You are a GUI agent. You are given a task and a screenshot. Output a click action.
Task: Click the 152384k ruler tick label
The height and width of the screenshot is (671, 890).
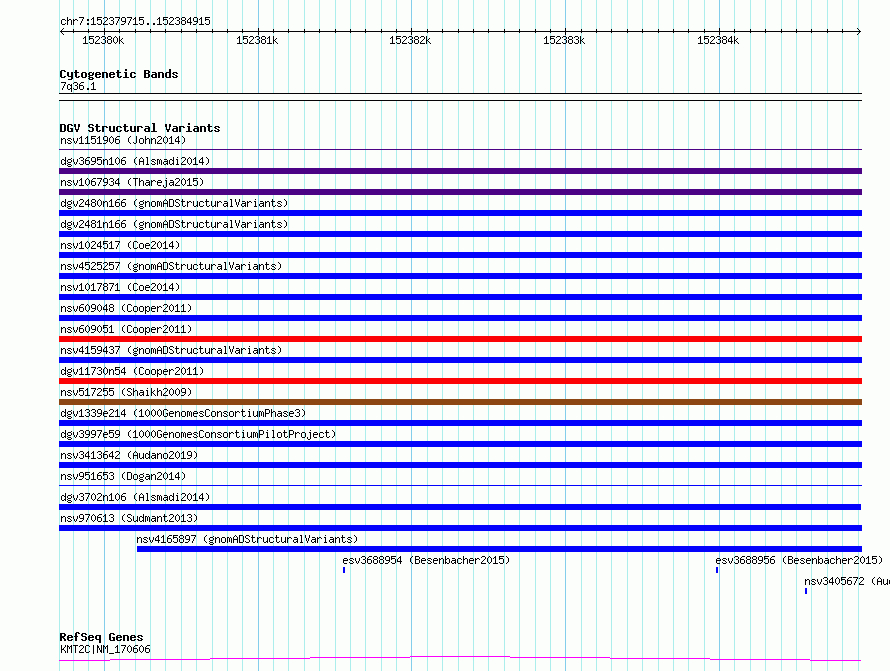(x=718, y=40)
